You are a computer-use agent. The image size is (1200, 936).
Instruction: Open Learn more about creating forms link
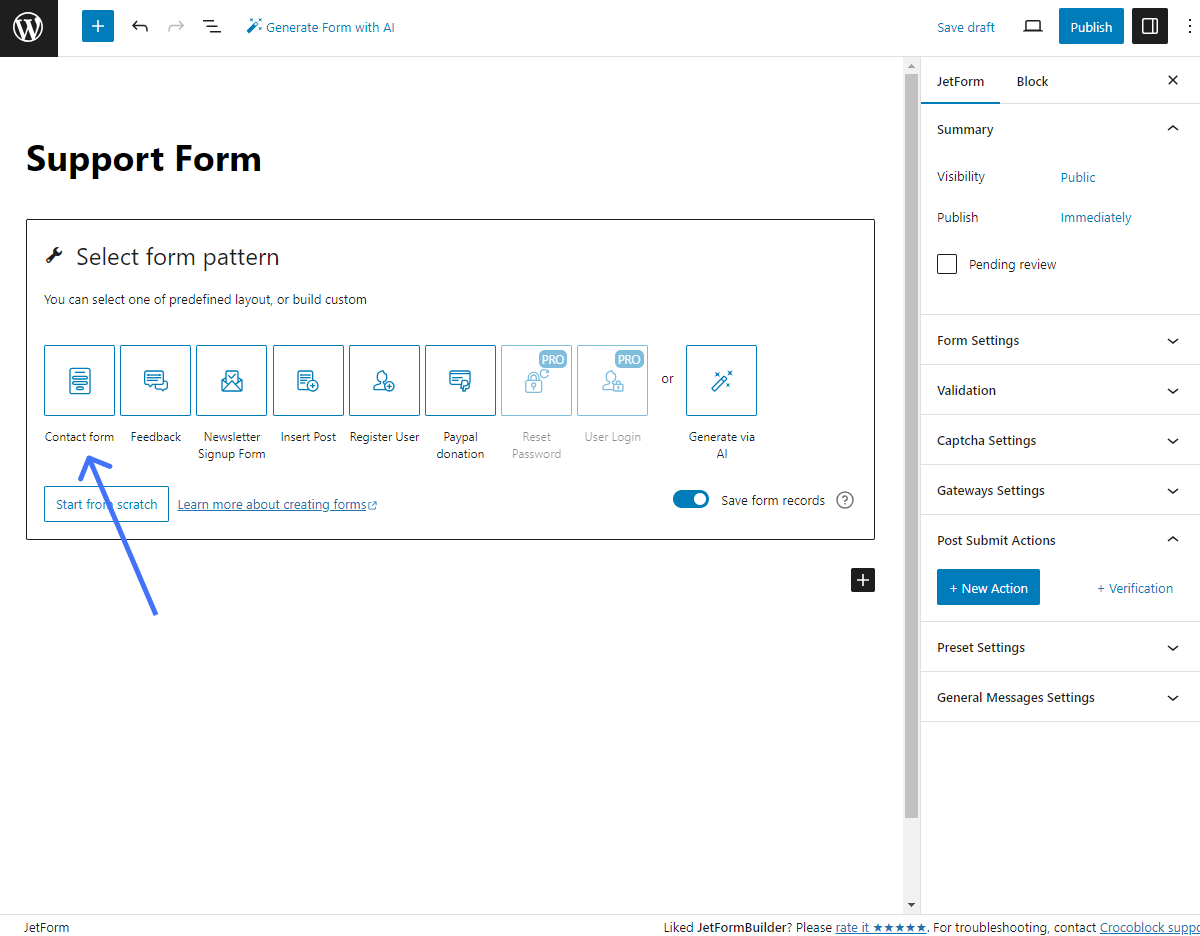click(271, 504)
